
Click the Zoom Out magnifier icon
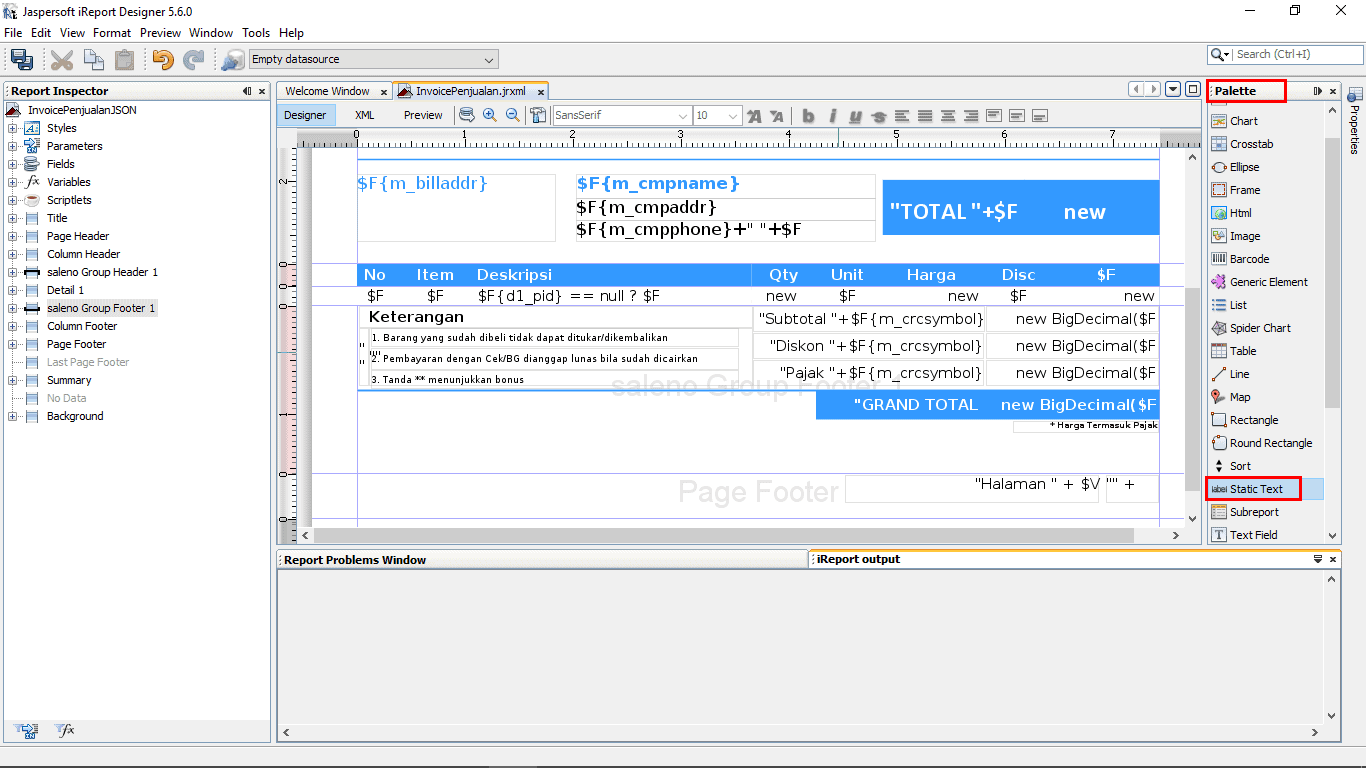click(x=513, y=115)
